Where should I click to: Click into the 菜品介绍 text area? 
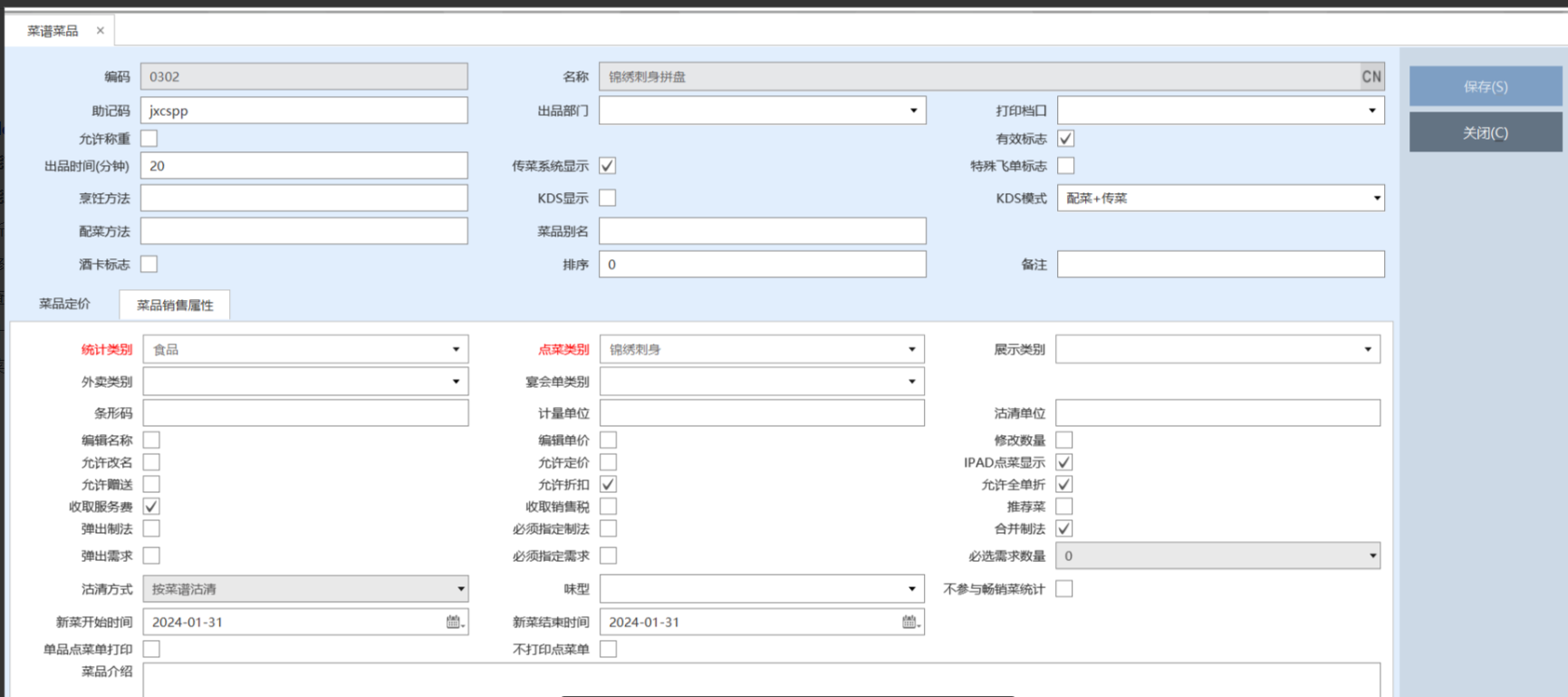761,680
